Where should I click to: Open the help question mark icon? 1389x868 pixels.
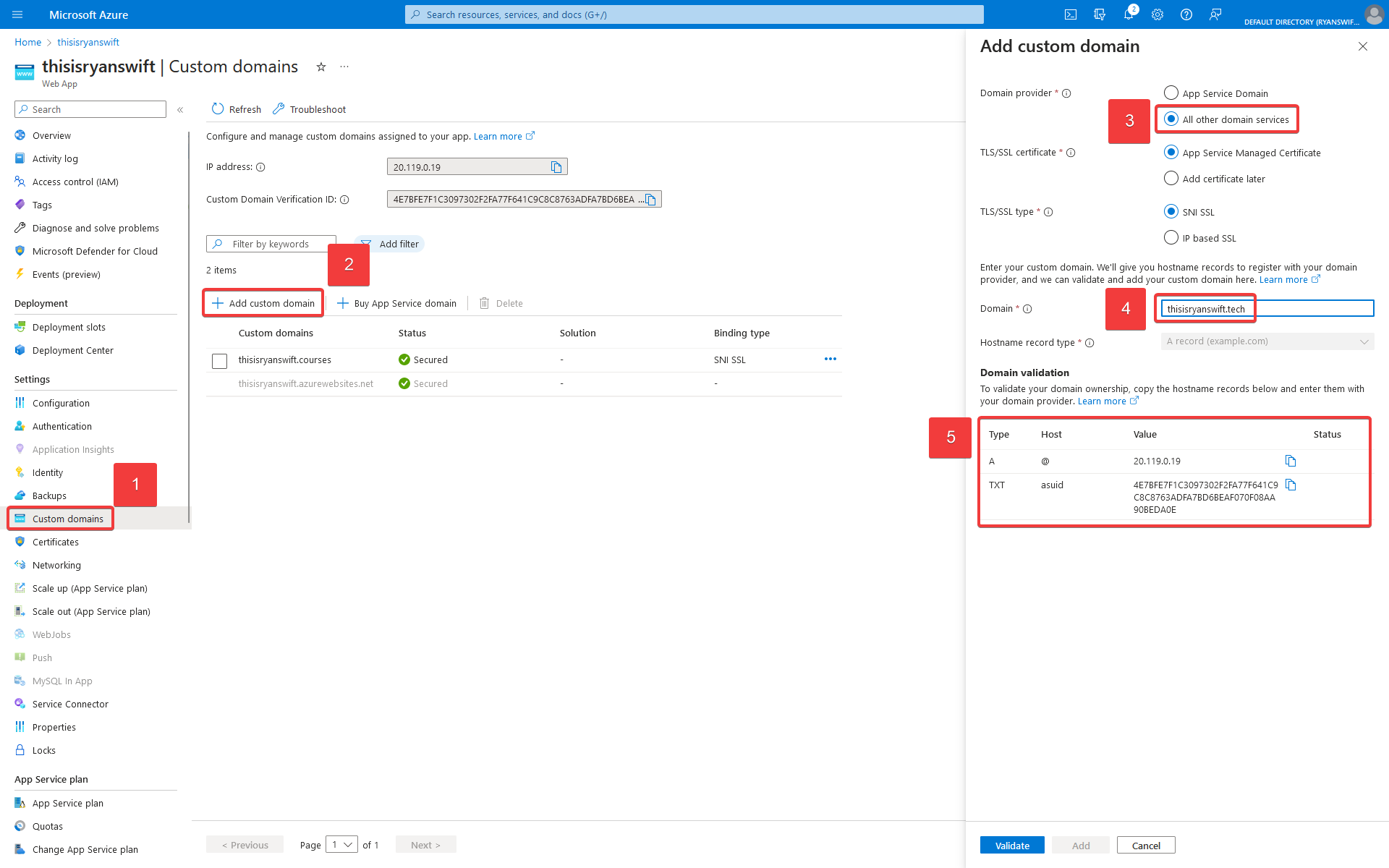tap(1186, 14)
